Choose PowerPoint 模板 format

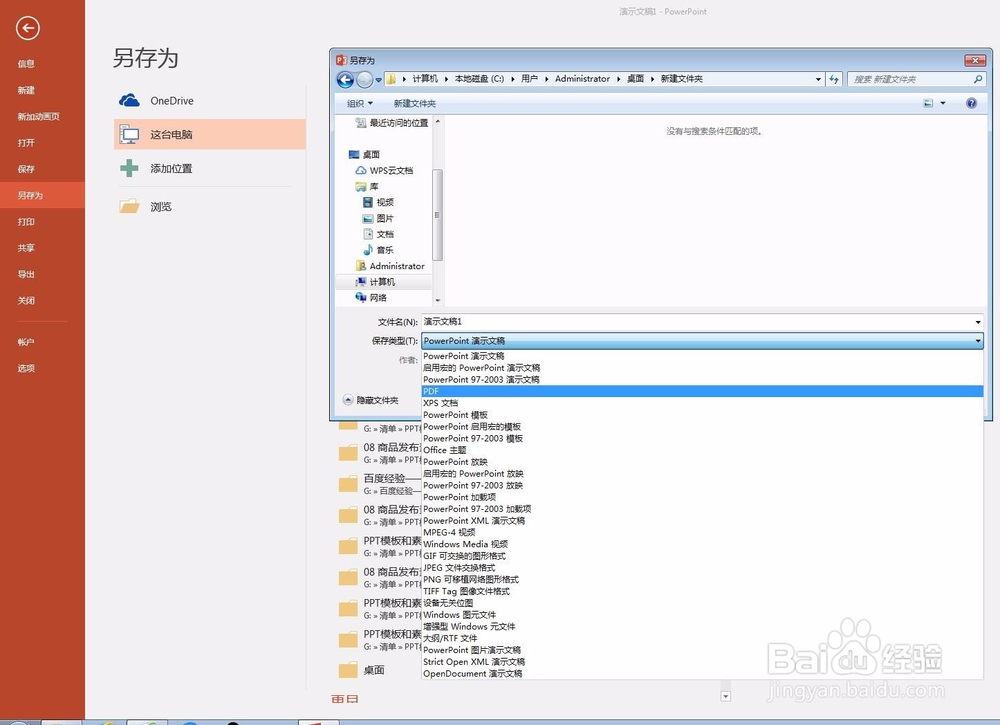(x=702, y=414)
